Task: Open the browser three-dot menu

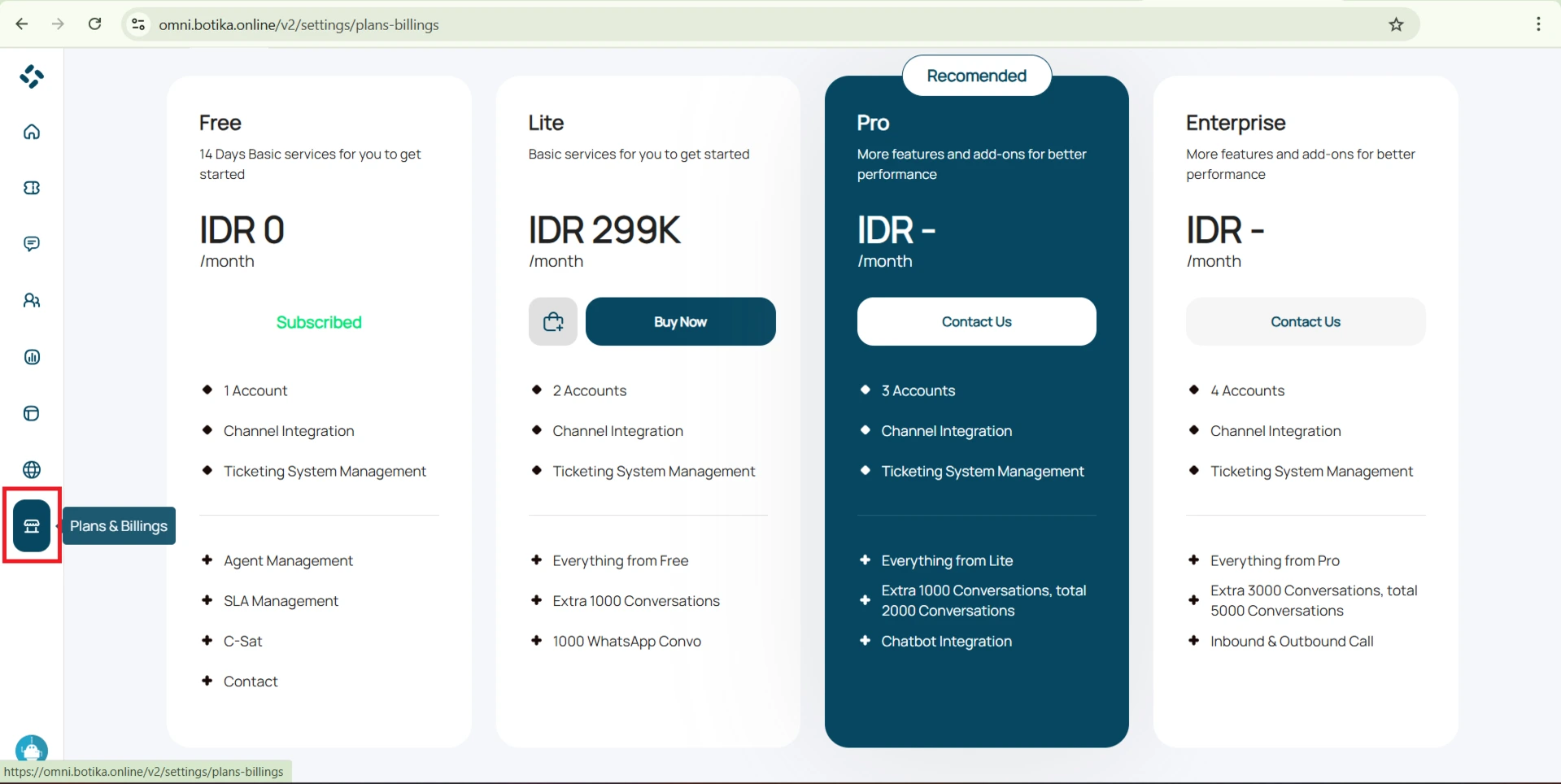Action: [x=1538, y=24]
